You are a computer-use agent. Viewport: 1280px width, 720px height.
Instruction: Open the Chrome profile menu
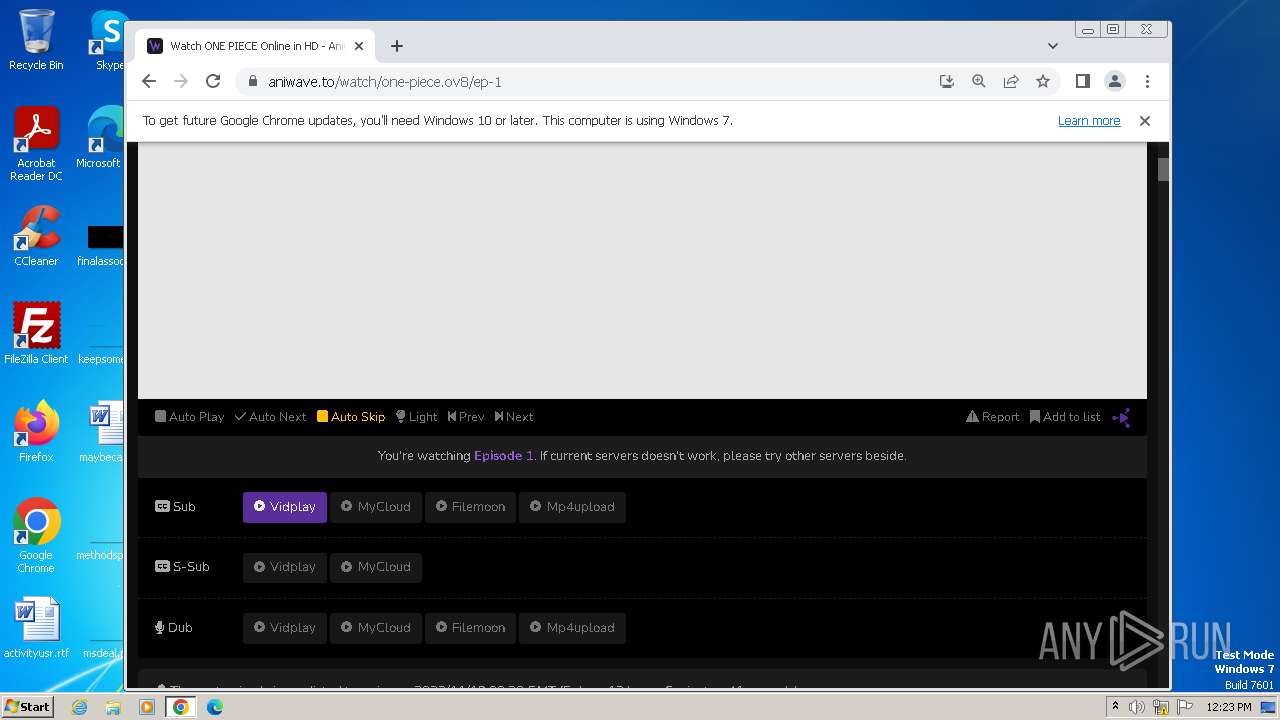pos(1115,82)
